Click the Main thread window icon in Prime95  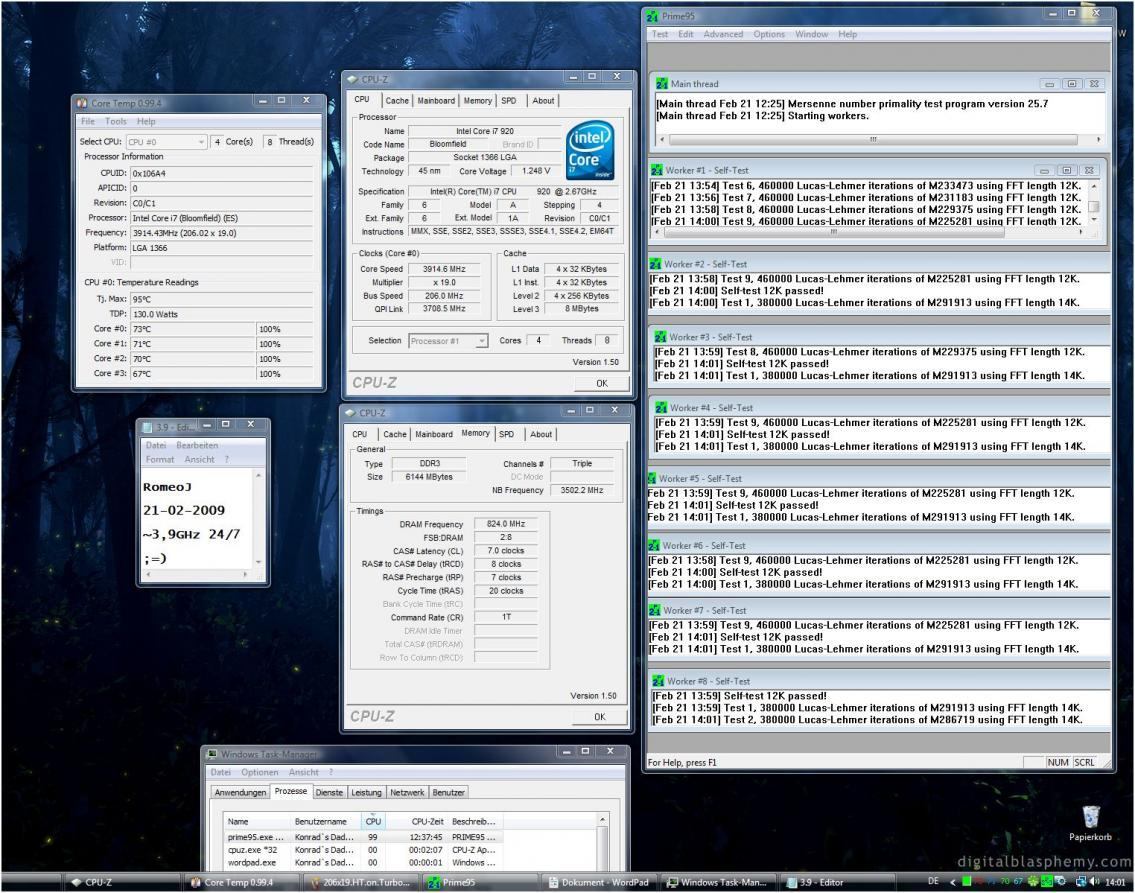[662, 84]
